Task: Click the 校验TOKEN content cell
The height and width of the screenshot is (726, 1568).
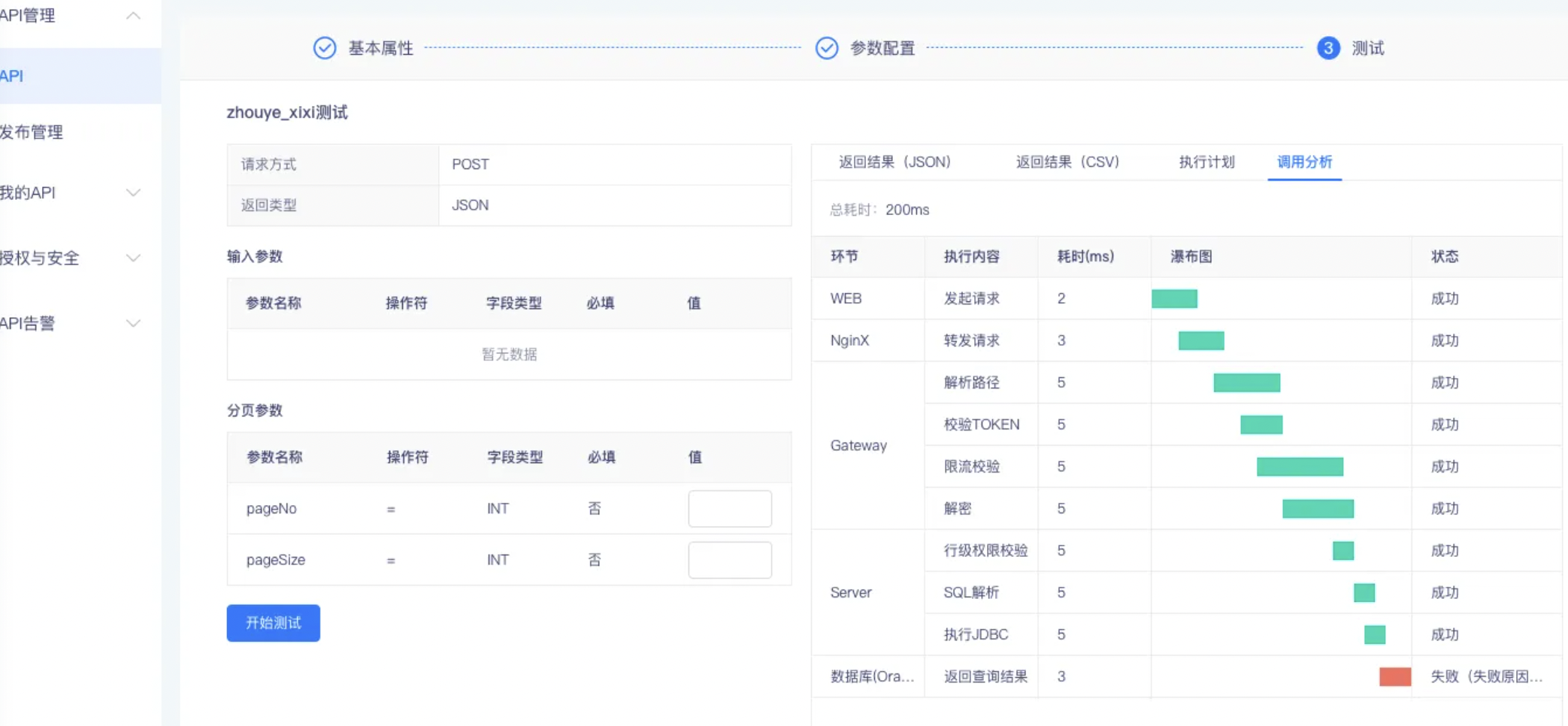Action: pyautogui.click(x=982, y=425)
